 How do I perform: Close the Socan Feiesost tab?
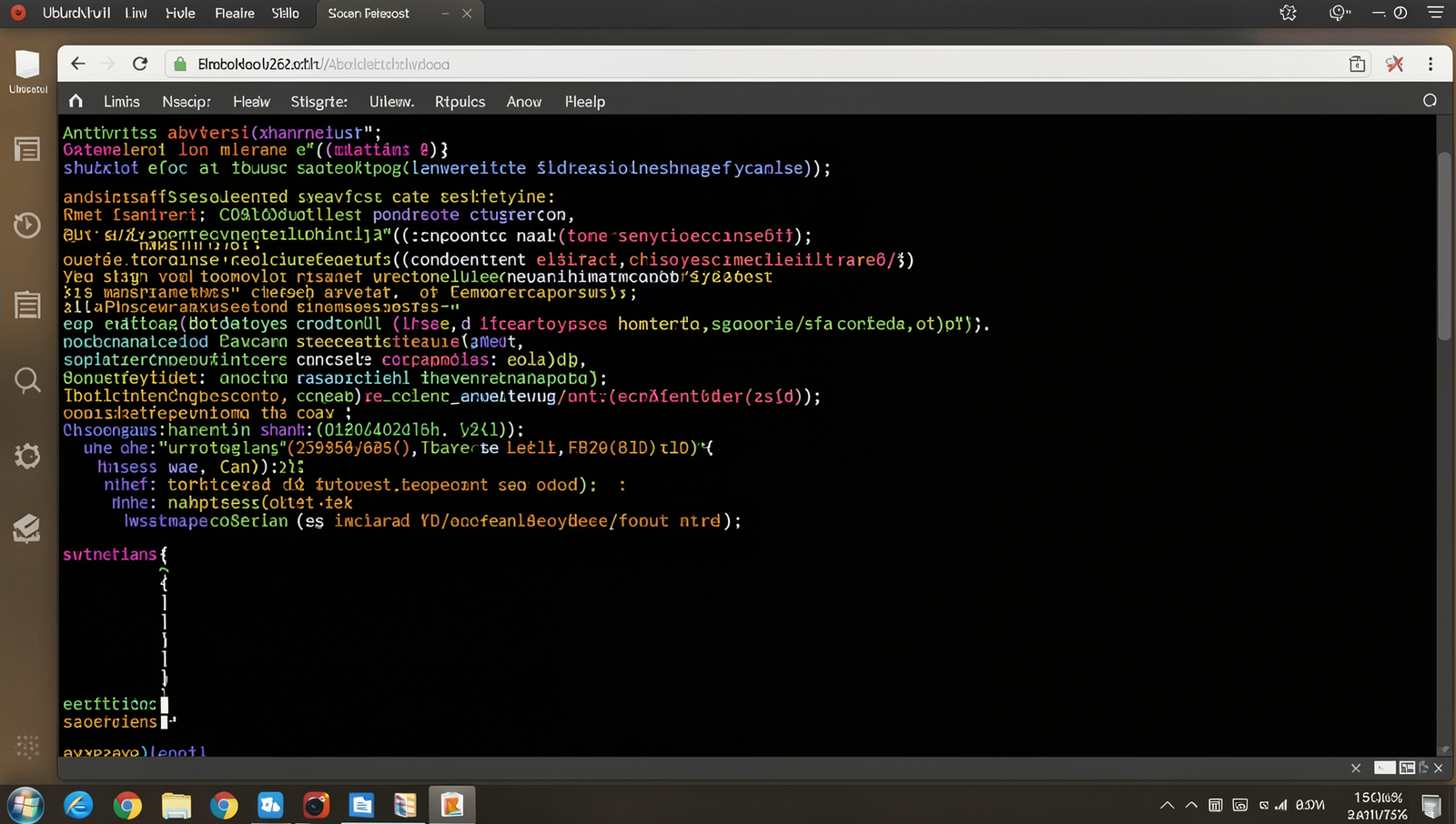click(467, 14)
